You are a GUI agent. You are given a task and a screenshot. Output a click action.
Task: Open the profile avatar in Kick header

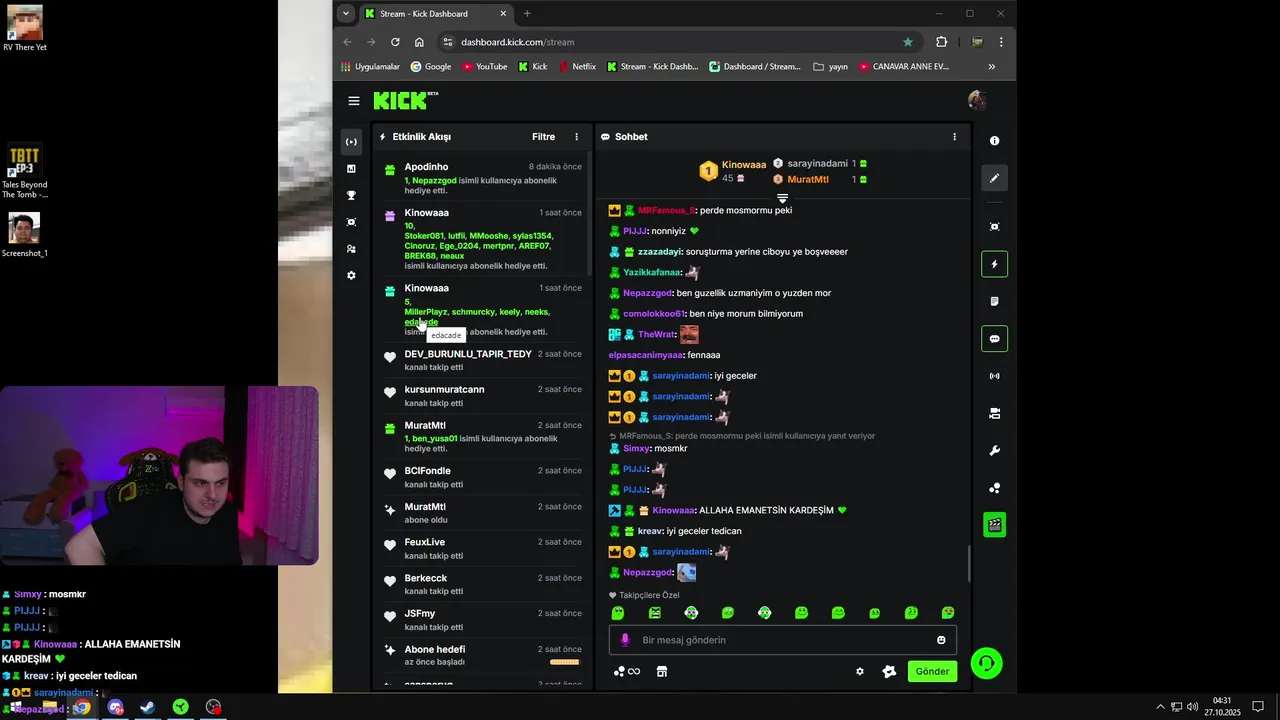coord(977,100)
